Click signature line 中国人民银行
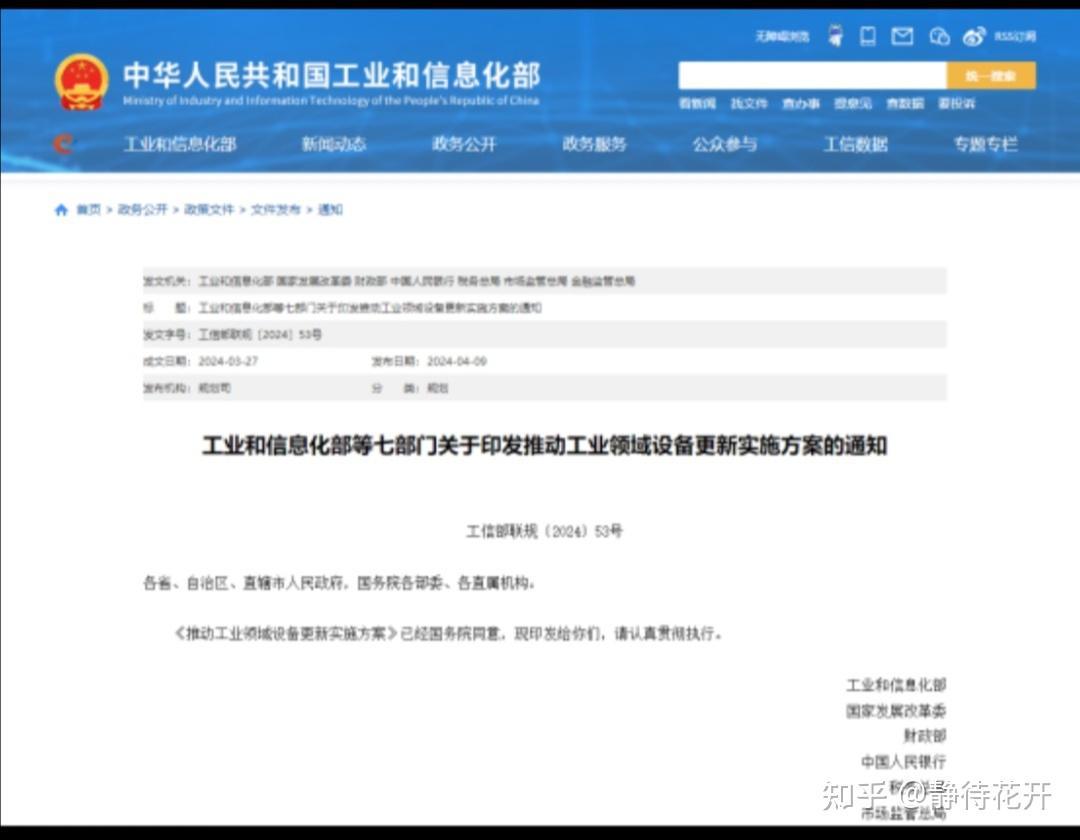 pyautogui.click(x=904, y=762)
